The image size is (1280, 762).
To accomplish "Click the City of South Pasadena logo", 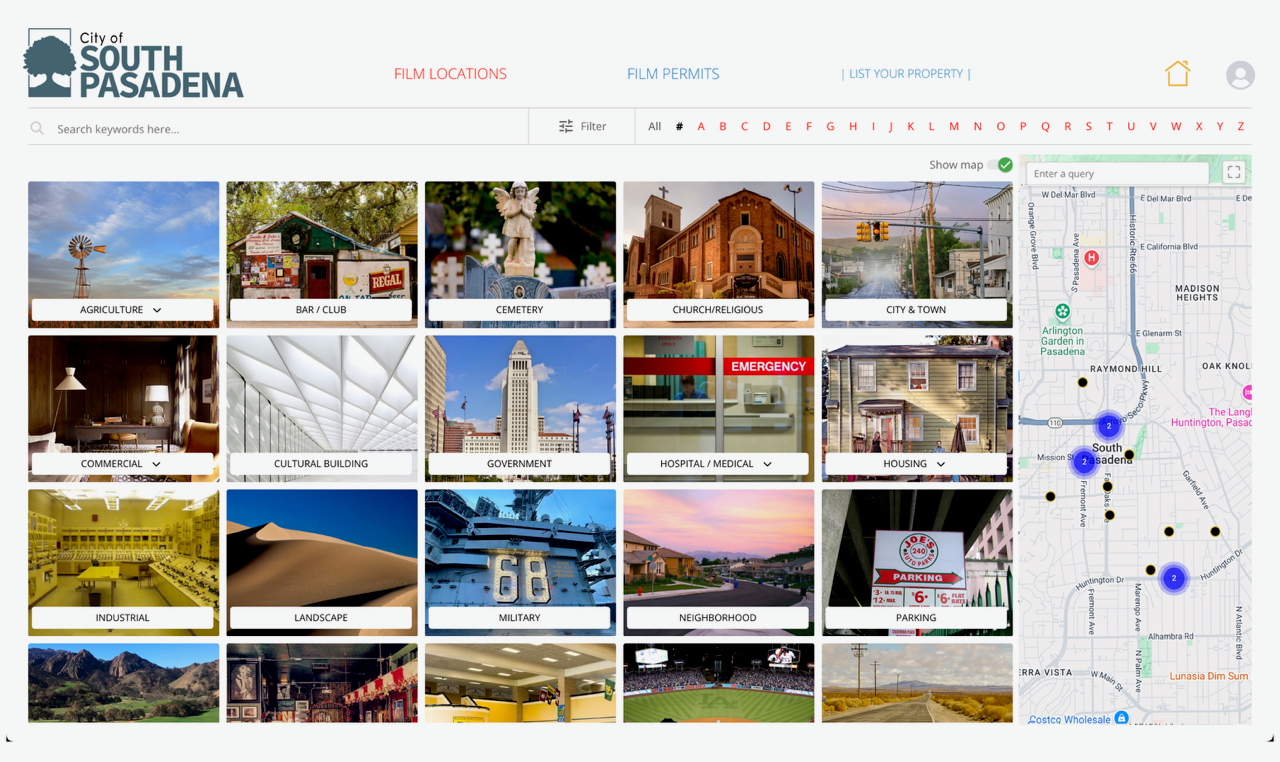I will tap(134, 64).
